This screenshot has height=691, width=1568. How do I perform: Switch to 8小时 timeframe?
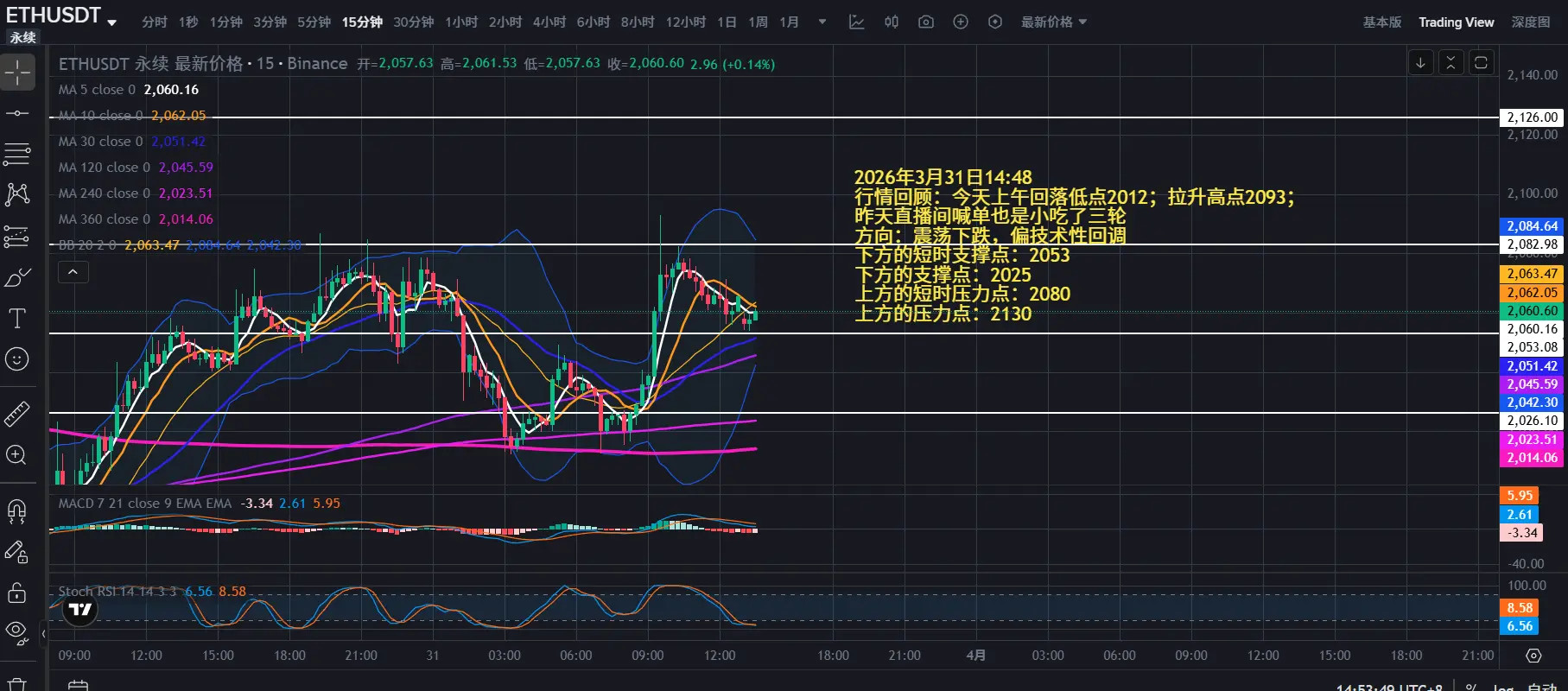[638, 22]
